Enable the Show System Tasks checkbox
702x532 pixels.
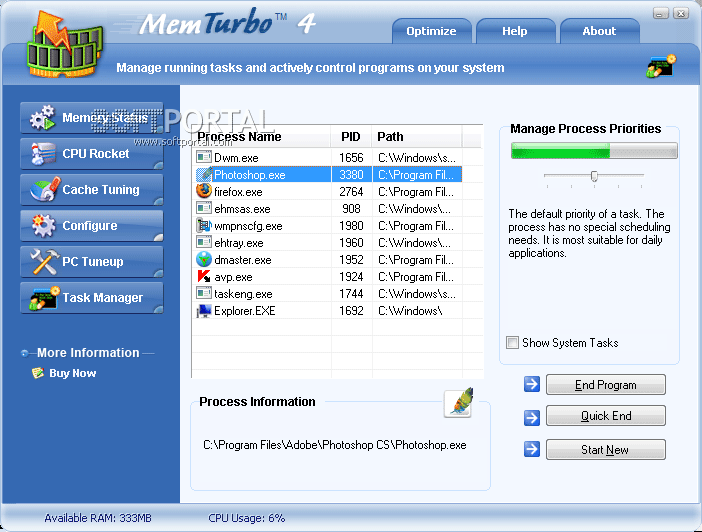click(x=512, y=343)
